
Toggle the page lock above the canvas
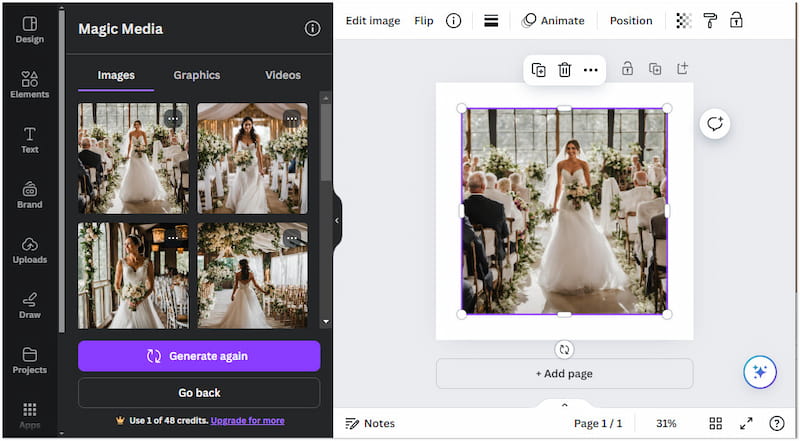(627, 69)
